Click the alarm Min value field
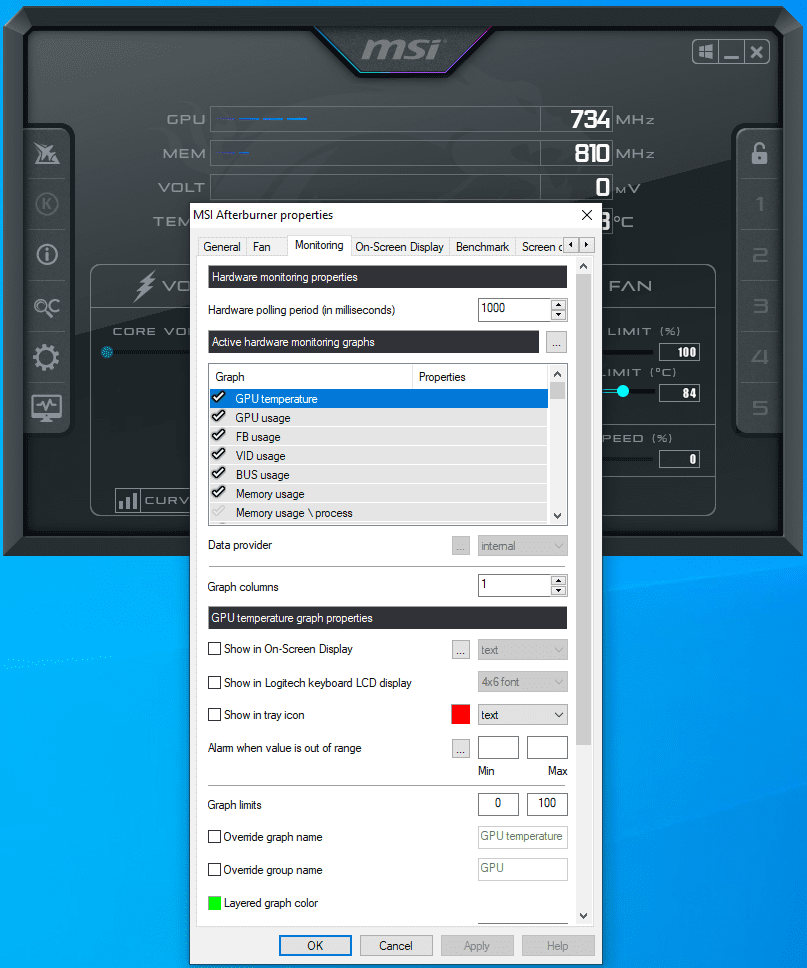This screenshot has height=968, width=807. (x=498, y=748)
